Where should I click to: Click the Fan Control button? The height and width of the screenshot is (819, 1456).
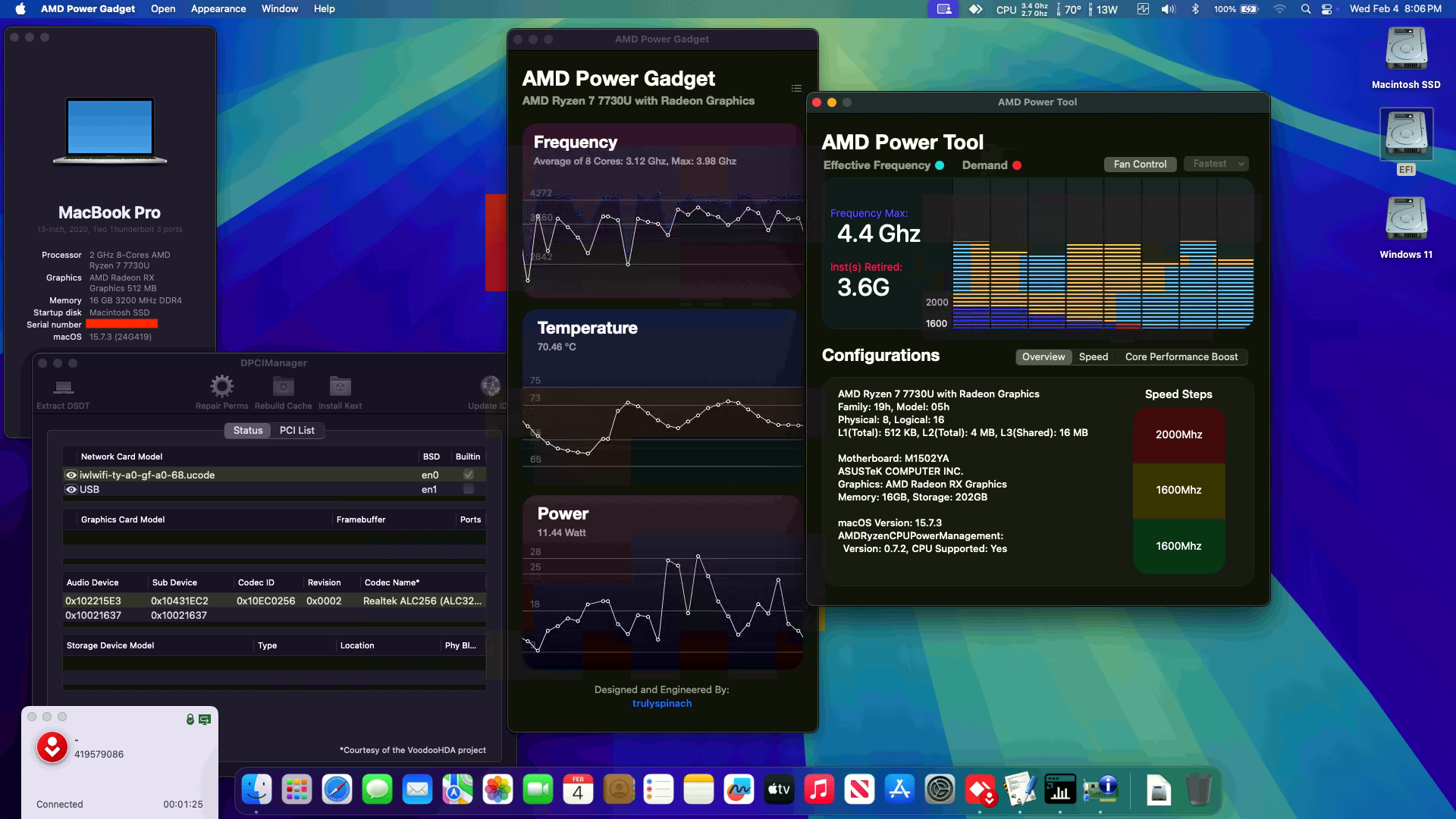click(1140, 164)
